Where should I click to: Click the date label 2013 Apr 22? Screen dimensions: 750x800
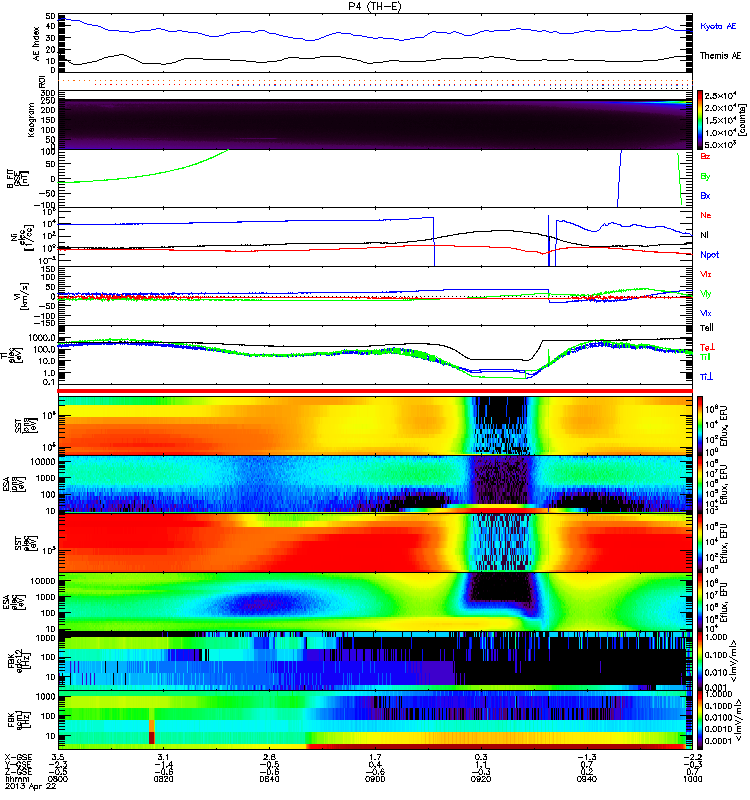point(30,786)
